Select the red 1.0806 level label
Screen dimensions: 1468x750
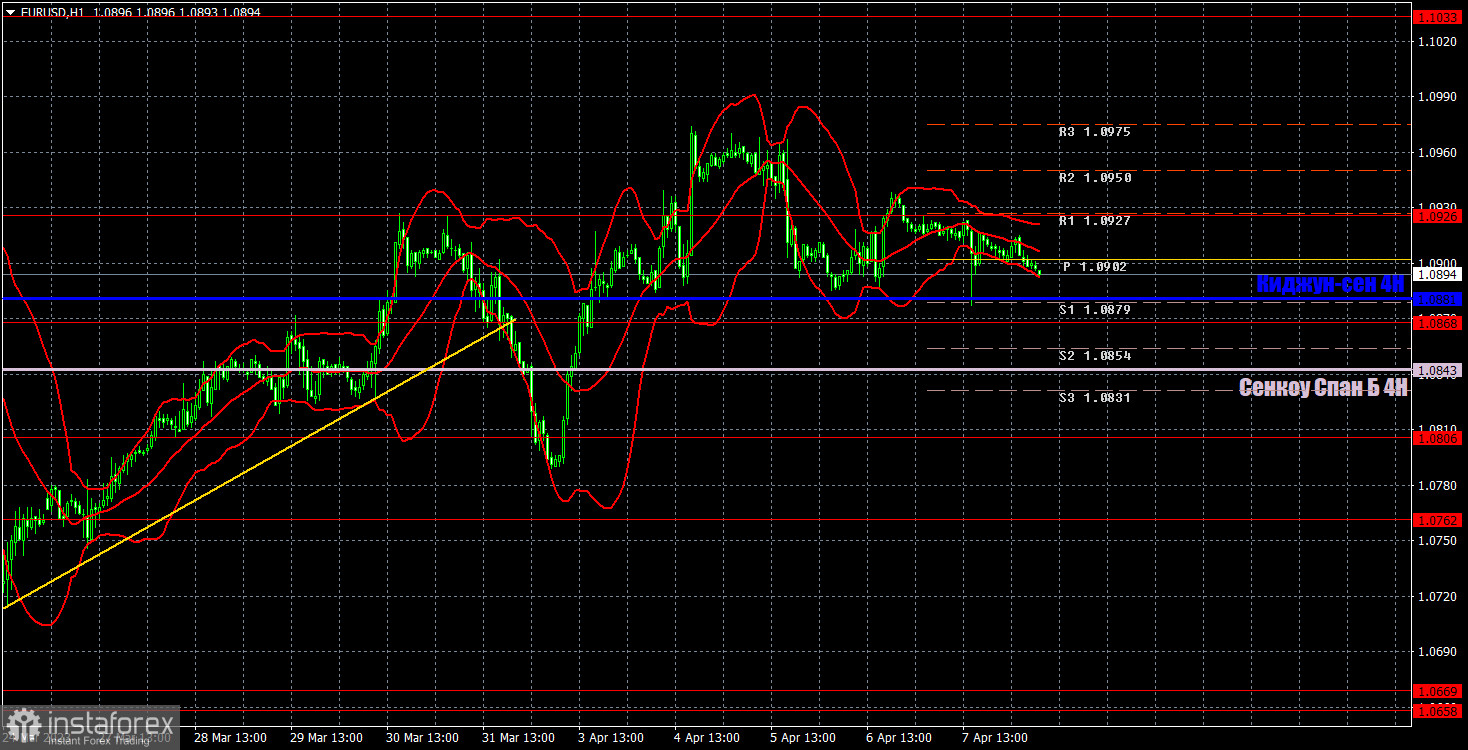(x=1438, y=438)
